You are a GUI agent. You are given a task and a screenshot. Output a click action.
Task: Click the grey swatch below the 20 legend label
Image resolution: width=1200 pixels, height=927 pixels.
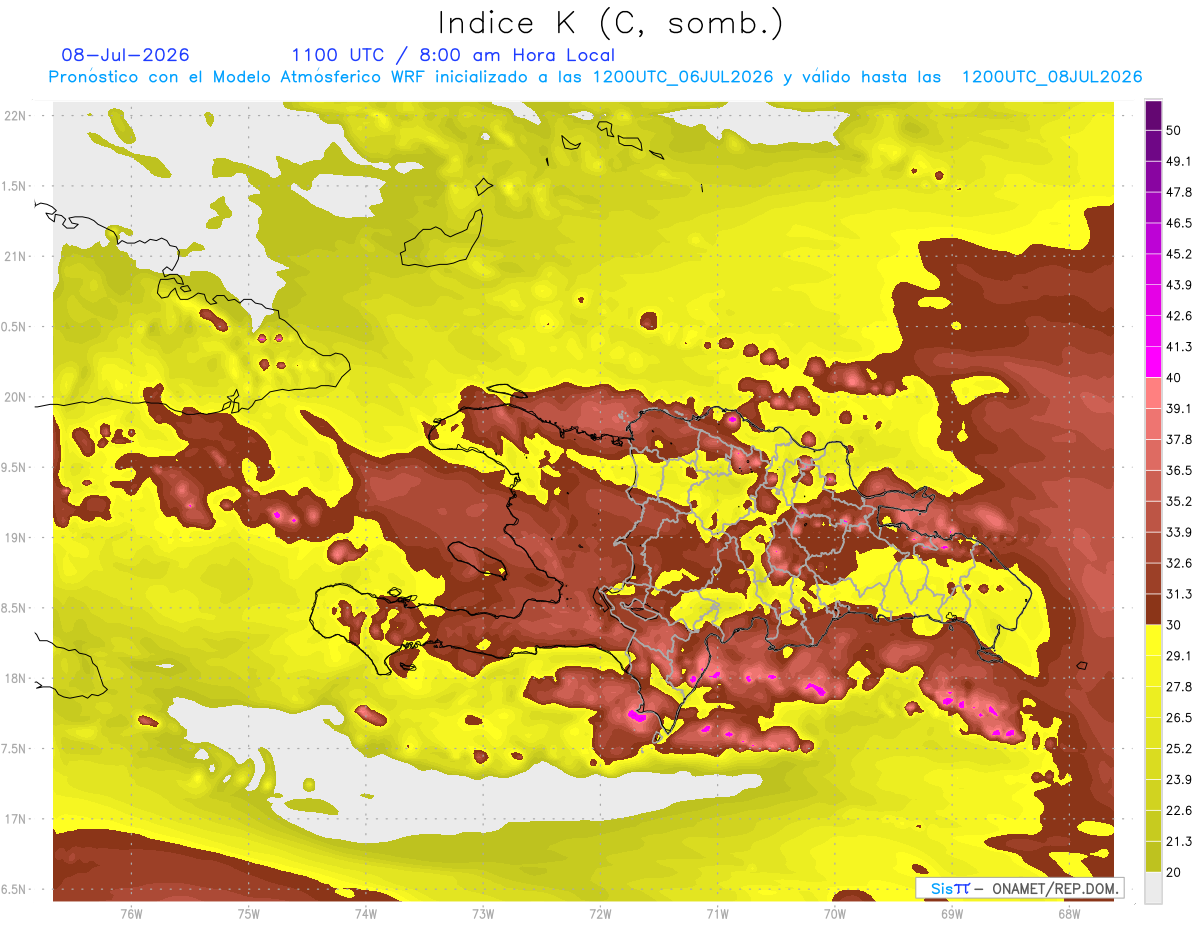click(1153, 887)
